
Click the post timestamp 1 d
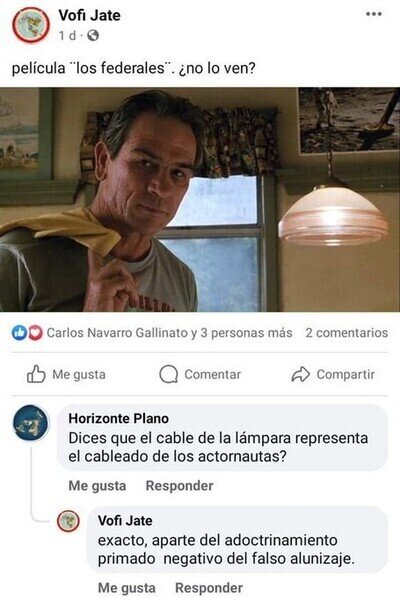click(67, 36)
